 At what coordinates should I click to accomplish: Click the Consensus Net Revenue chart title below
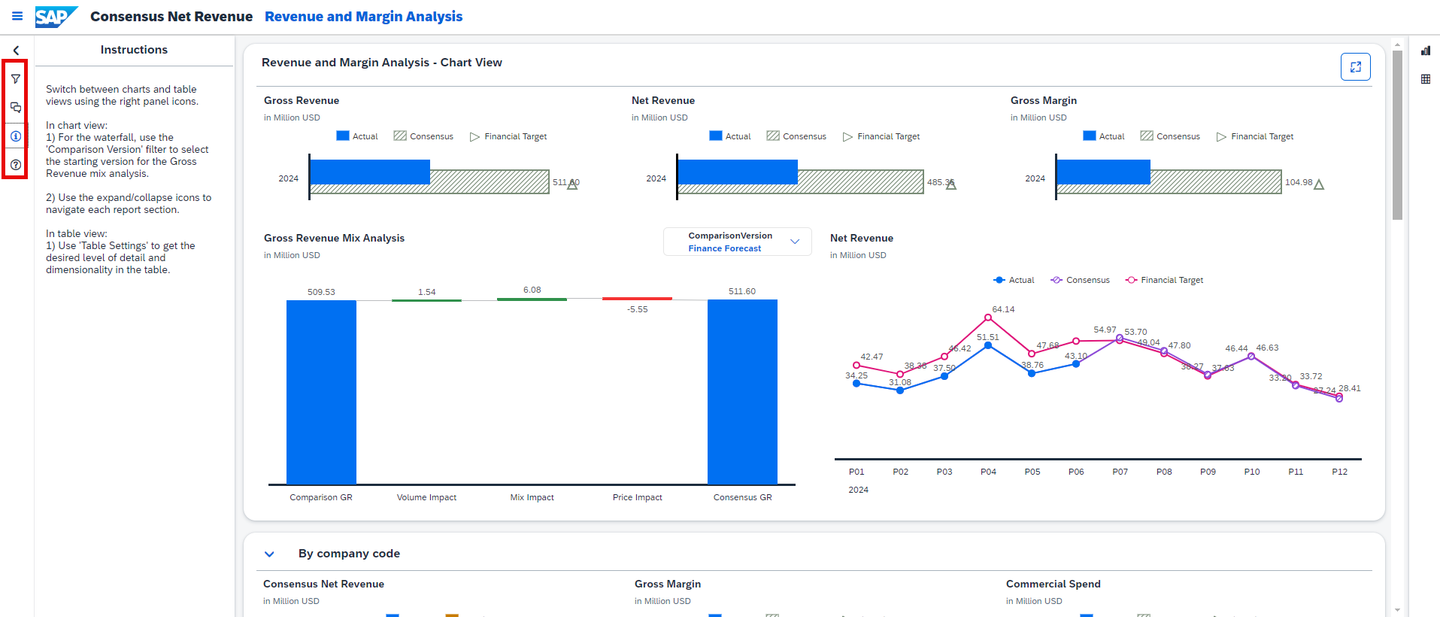[324, 584]
